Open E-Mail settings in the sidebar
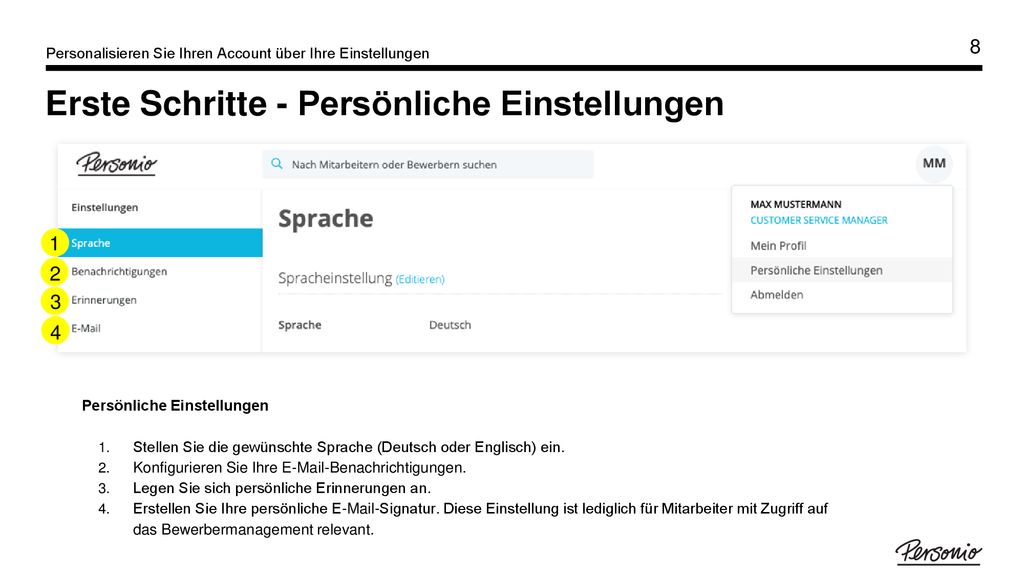The height and width of the screenshot is (576, 1024). 86,328
